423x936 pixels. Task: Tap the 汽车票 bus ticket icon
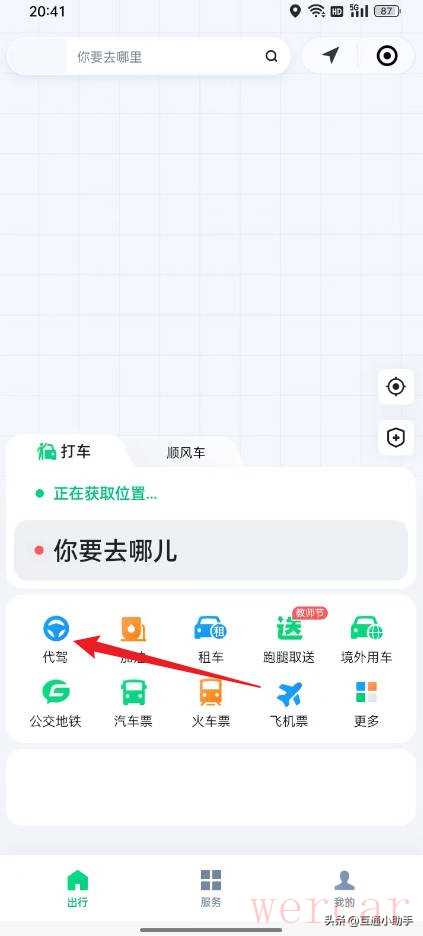tap(134, 692)
